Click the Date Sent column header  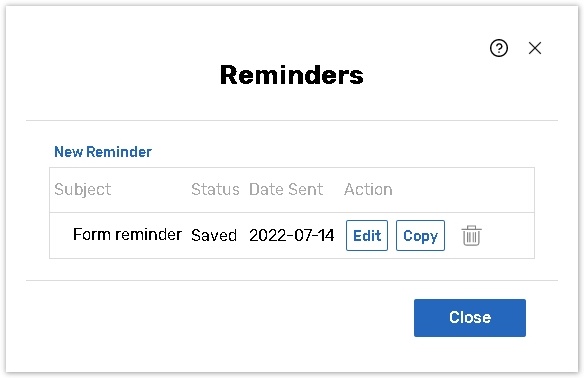(x=286, y=189)
